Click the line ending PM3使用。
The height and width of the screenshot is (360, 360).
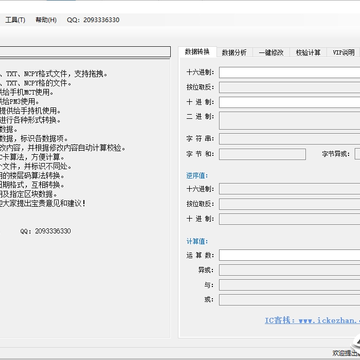[20, 101]
